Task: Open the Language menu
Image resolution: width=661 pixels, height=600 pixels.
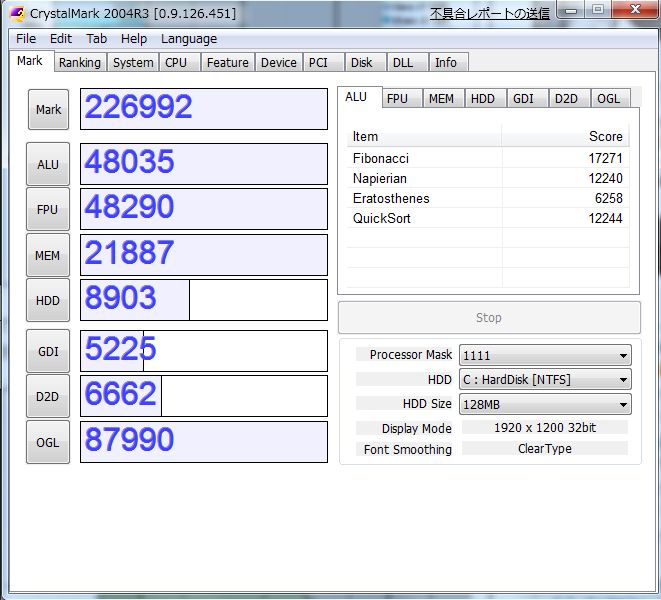Action: click(188, 38)
